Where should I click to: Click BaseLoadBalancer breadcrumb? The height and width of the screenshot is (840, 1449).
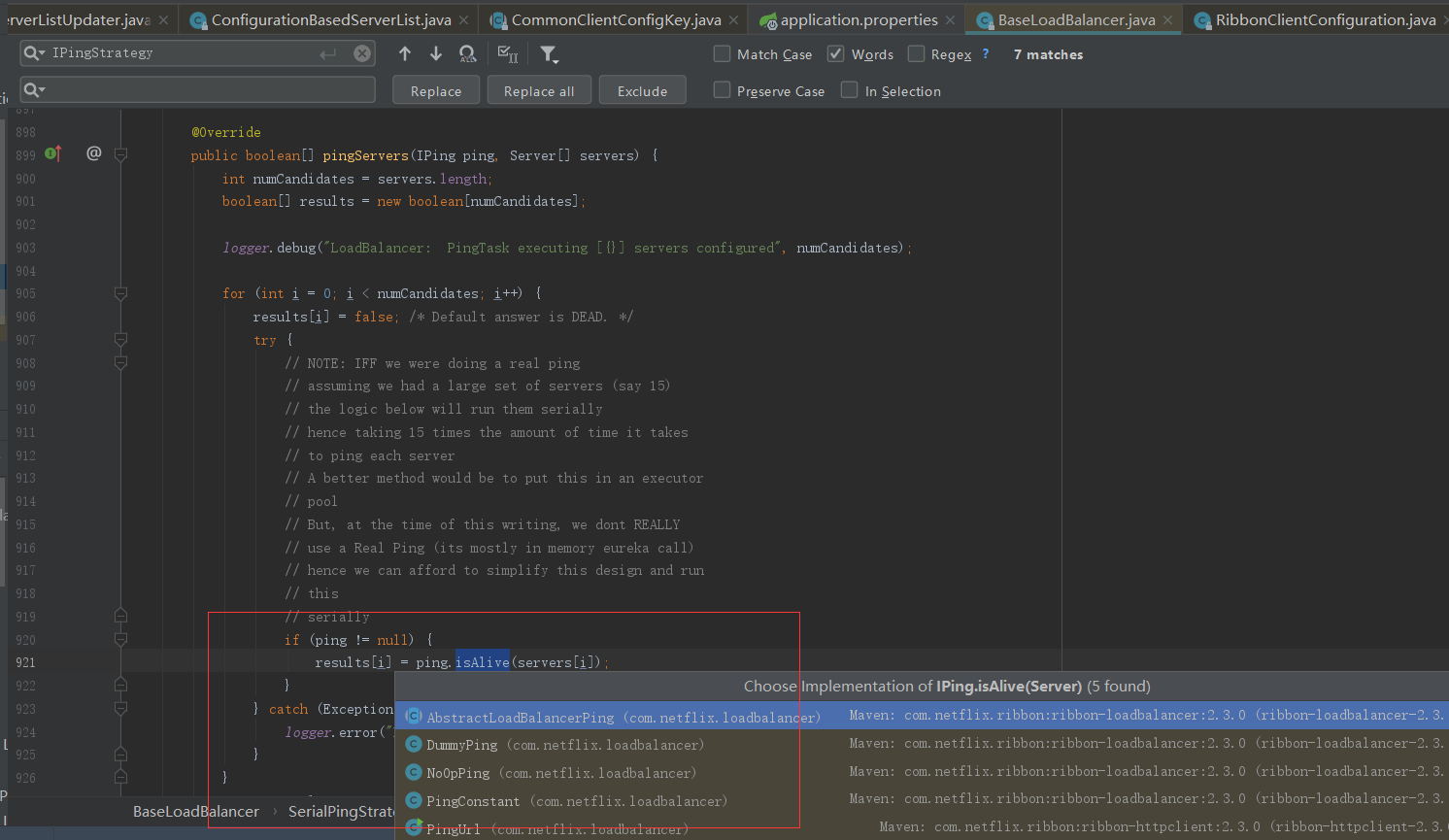tap(196, 811)
